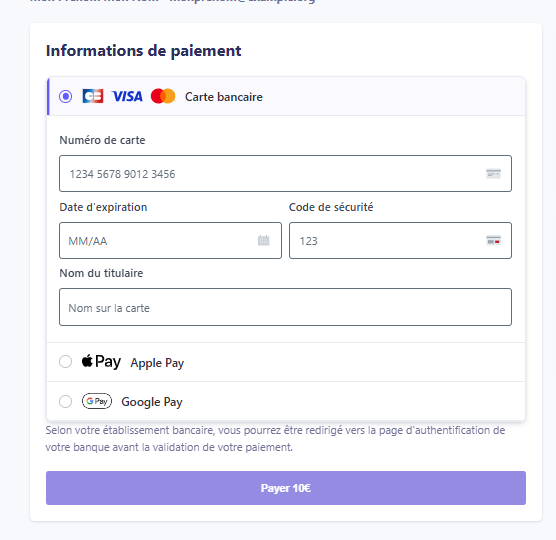The width and height of the screenshot is (556, 540).
Task: Click the Informations de paiement heading
Action: pyautogui.click(x=144, y=51)
